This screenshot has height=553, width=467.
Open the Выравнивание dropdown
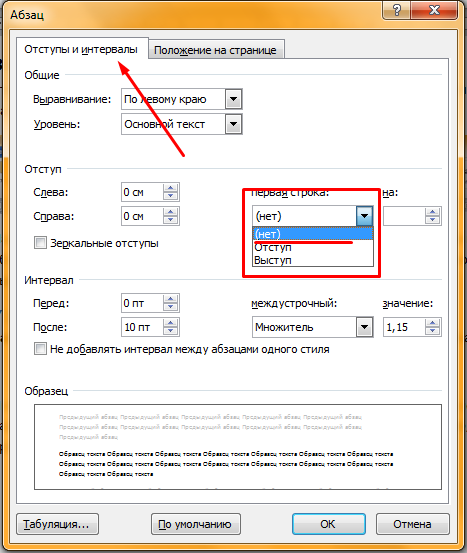tap(233, 99)
